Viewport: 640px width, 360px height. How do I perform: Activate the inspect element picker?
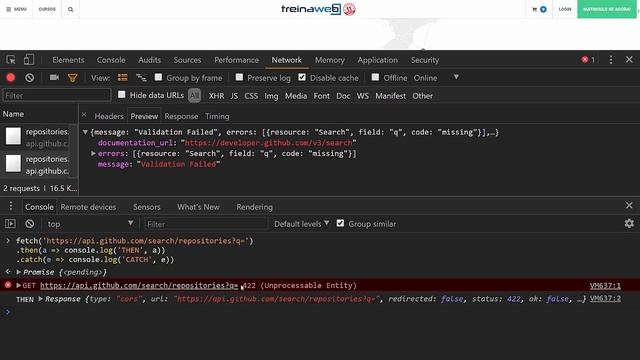click(11, 60)
